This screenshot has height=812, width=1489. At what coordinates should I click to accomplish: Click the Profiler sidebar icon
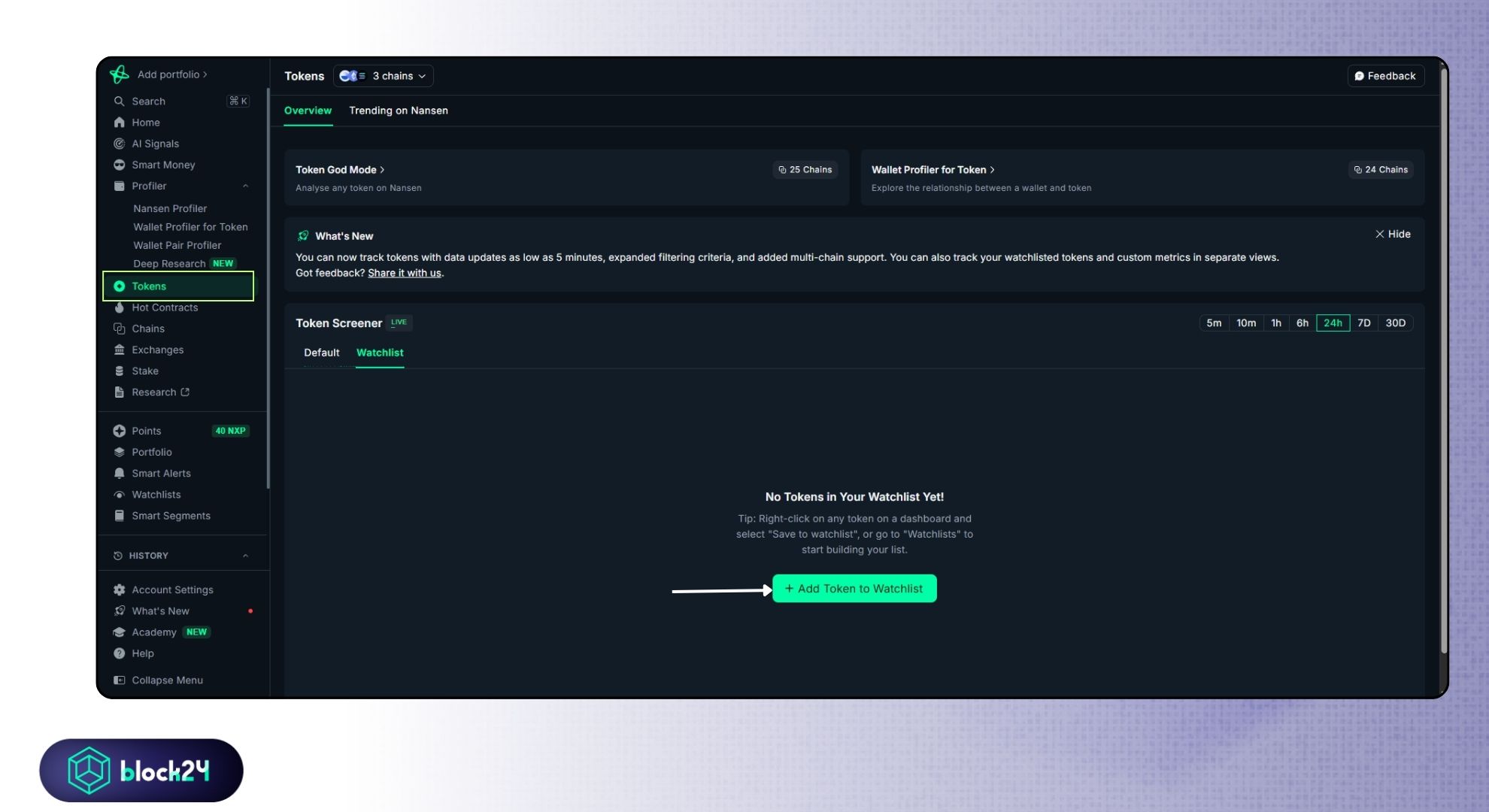coord(119,186)
